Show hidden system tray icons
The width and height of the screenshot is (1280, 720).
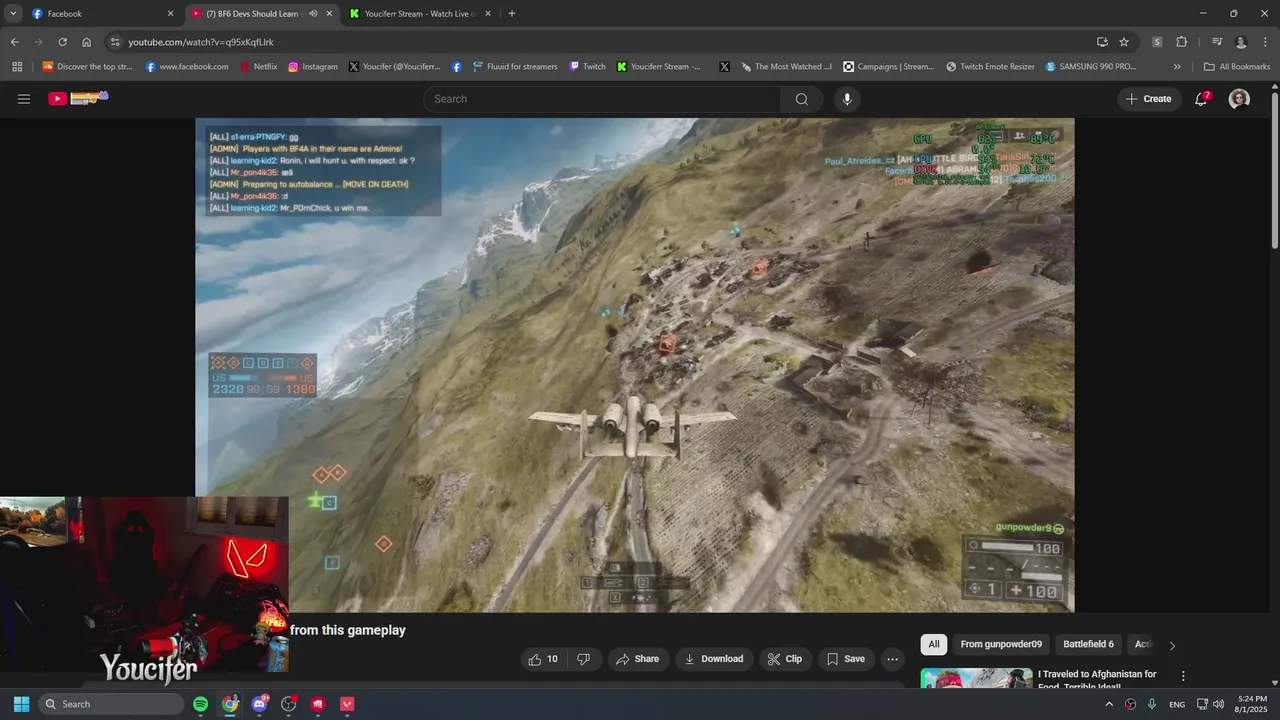1108,704
